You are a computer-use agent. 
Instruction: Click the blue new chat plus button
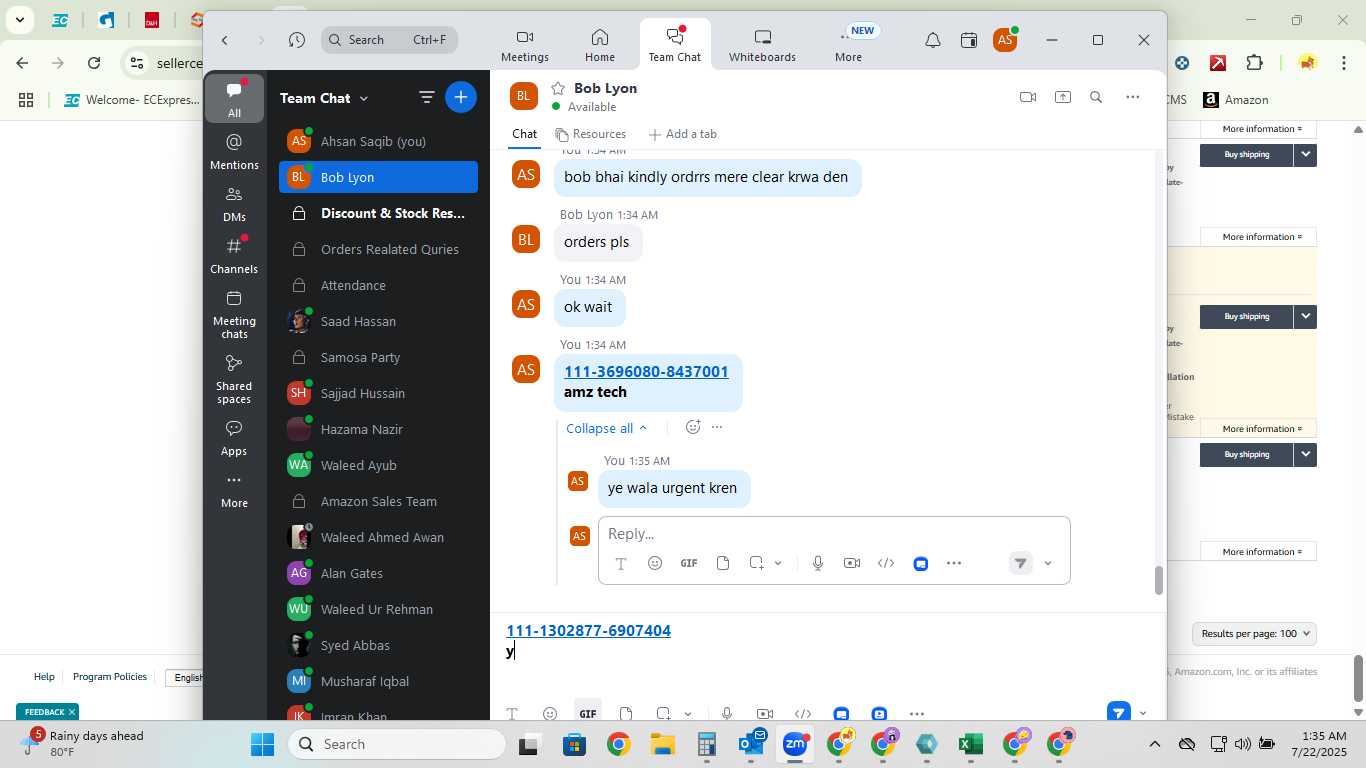[x=460, y=97]
